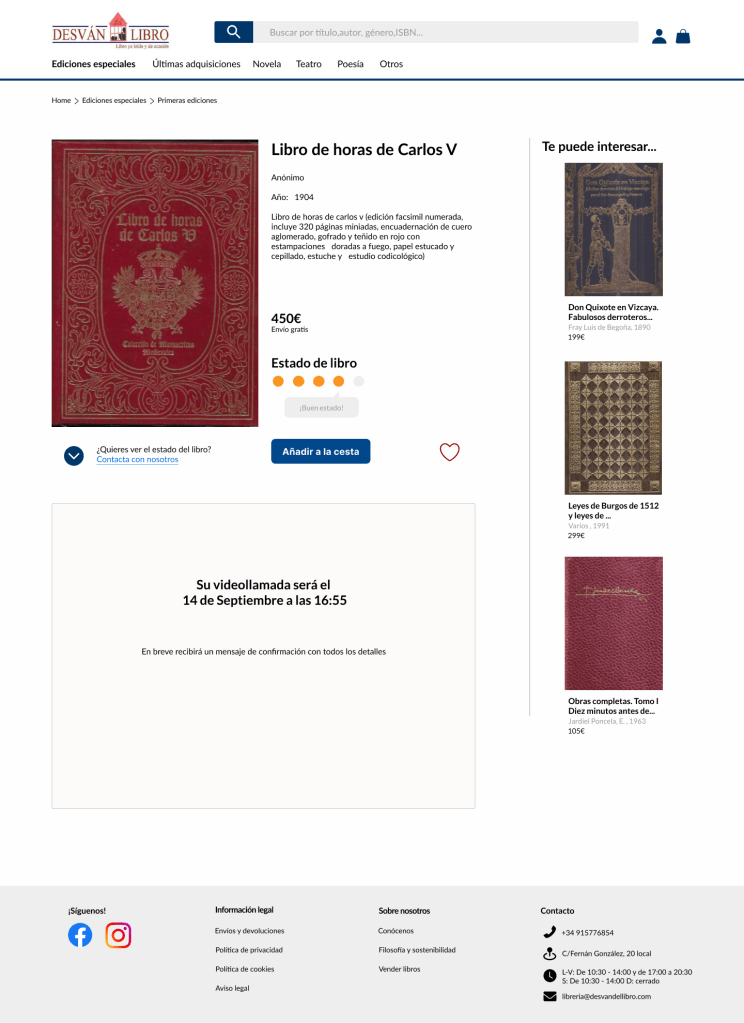Image resolution: width=744 pixels, height=1023 pixels.
Task: Open the Política de privacidad link
Action: tap(249, 950)
